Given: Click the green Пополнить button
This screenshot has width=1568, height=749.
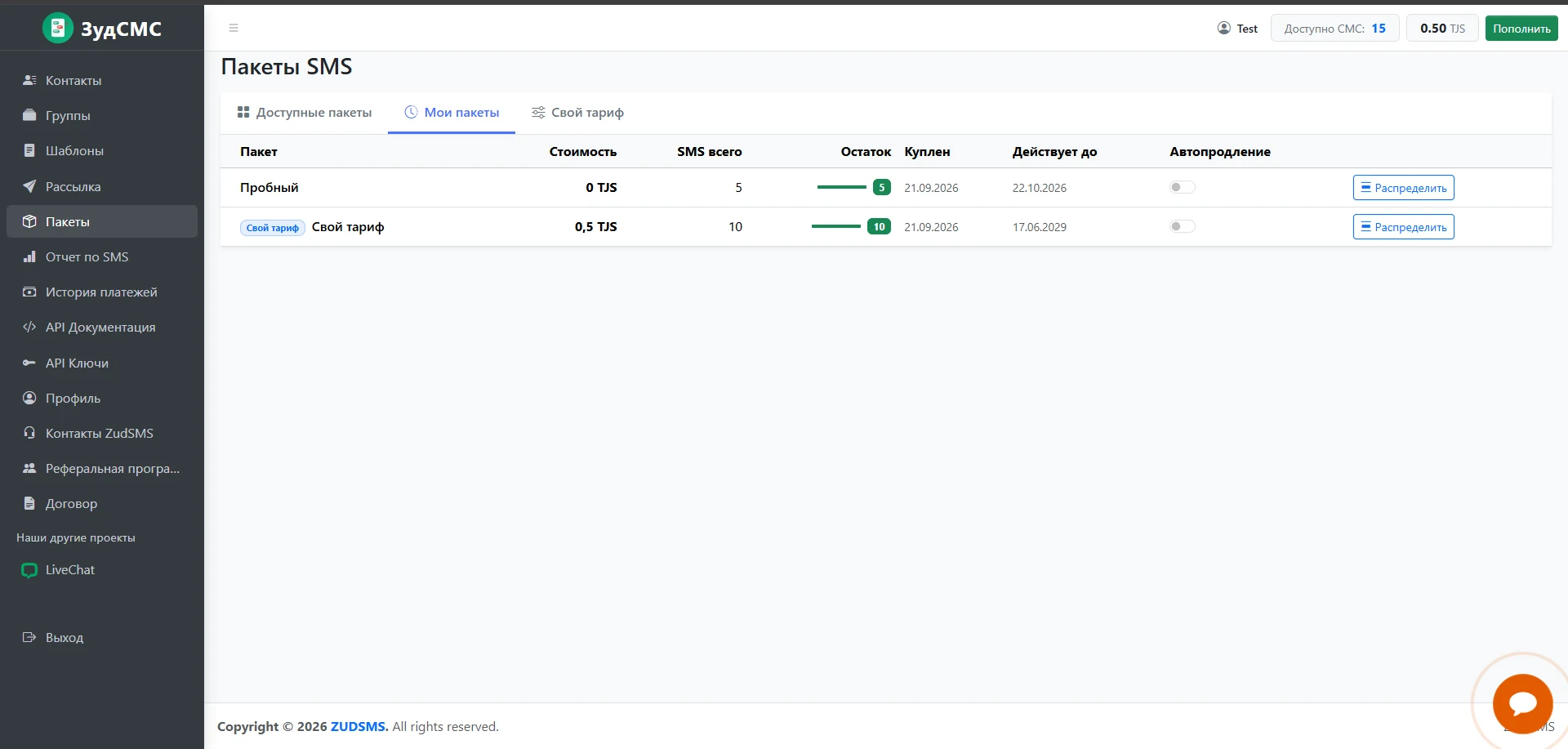Looking at the screenshot, I should (x=1521, y=28).
